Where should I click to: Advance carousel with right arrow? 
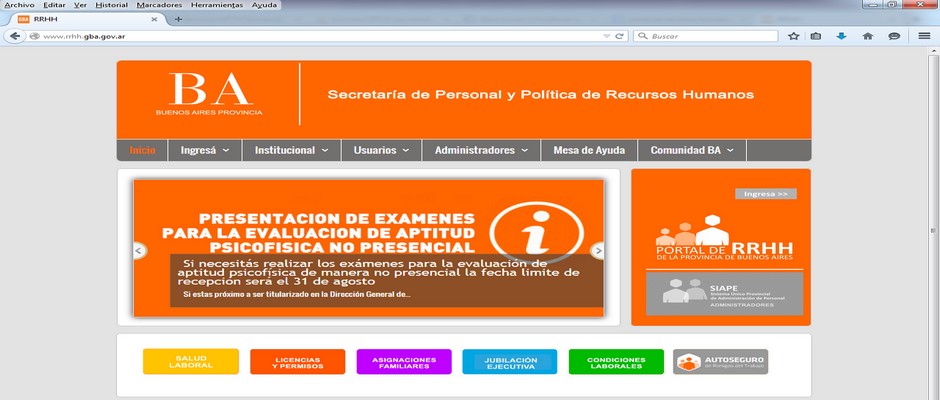(x=598, y=251)
